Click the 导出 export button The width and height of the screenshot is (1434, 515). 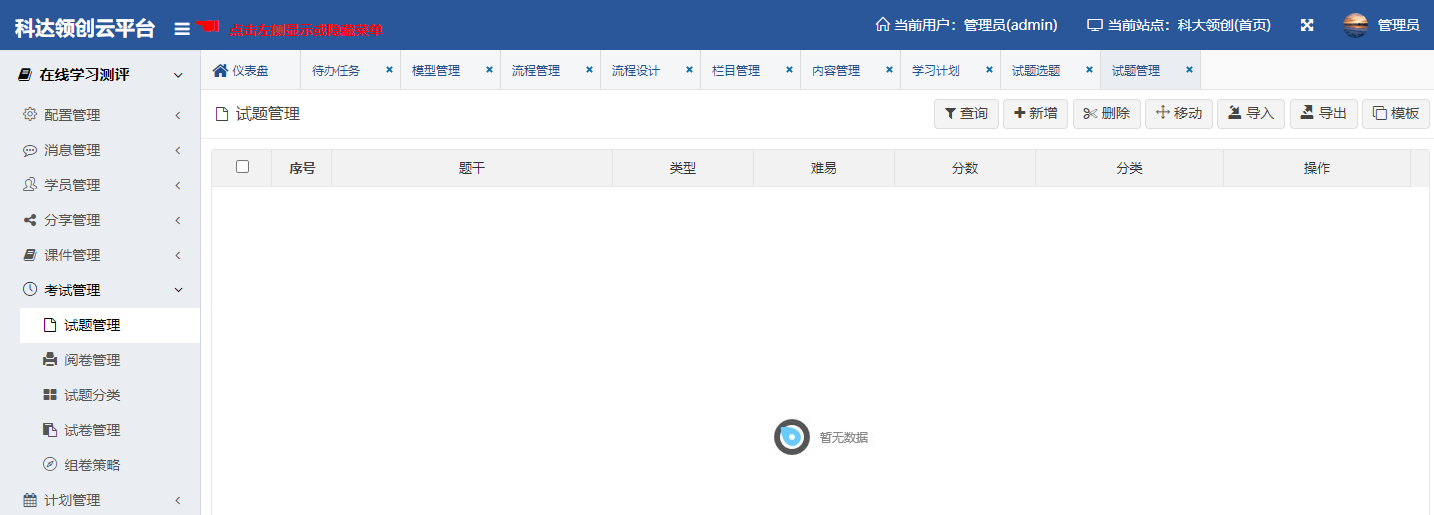(1324, 114)
